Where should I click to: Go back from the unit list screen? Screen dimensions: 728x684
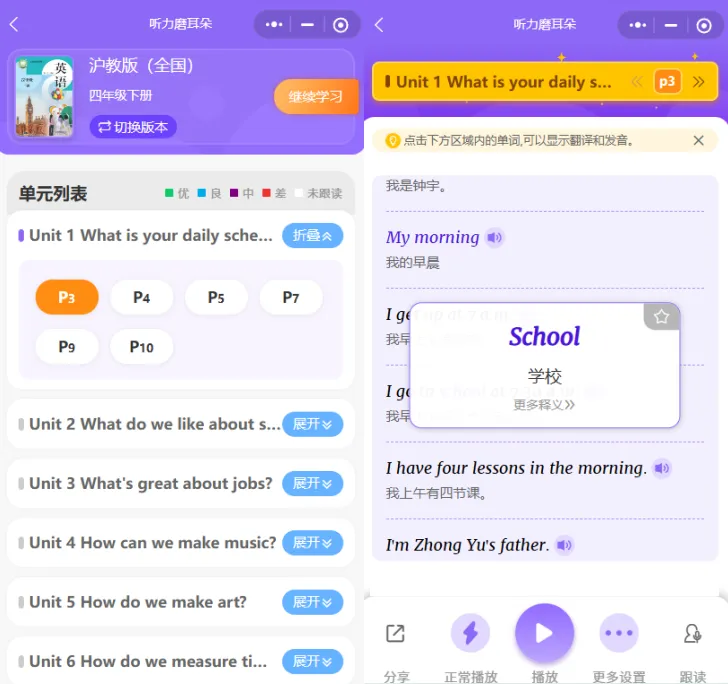14,24
